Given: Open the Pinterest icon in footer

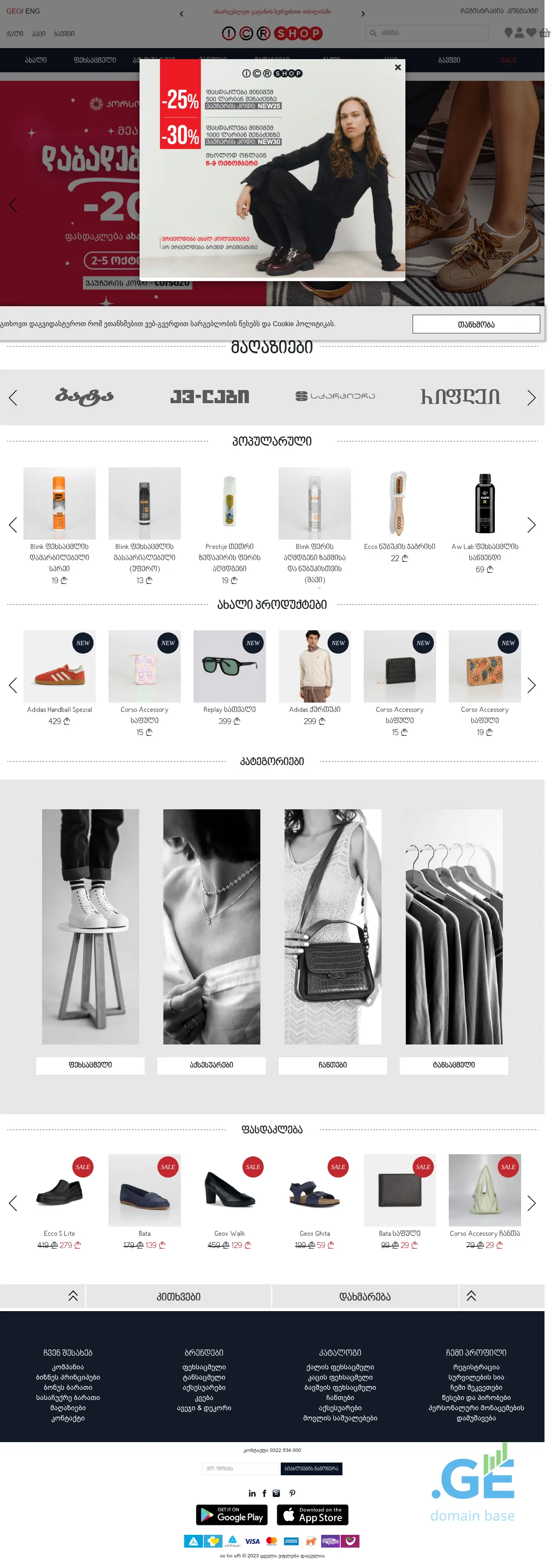Looking at the screenshot, I should [292, 1493].
